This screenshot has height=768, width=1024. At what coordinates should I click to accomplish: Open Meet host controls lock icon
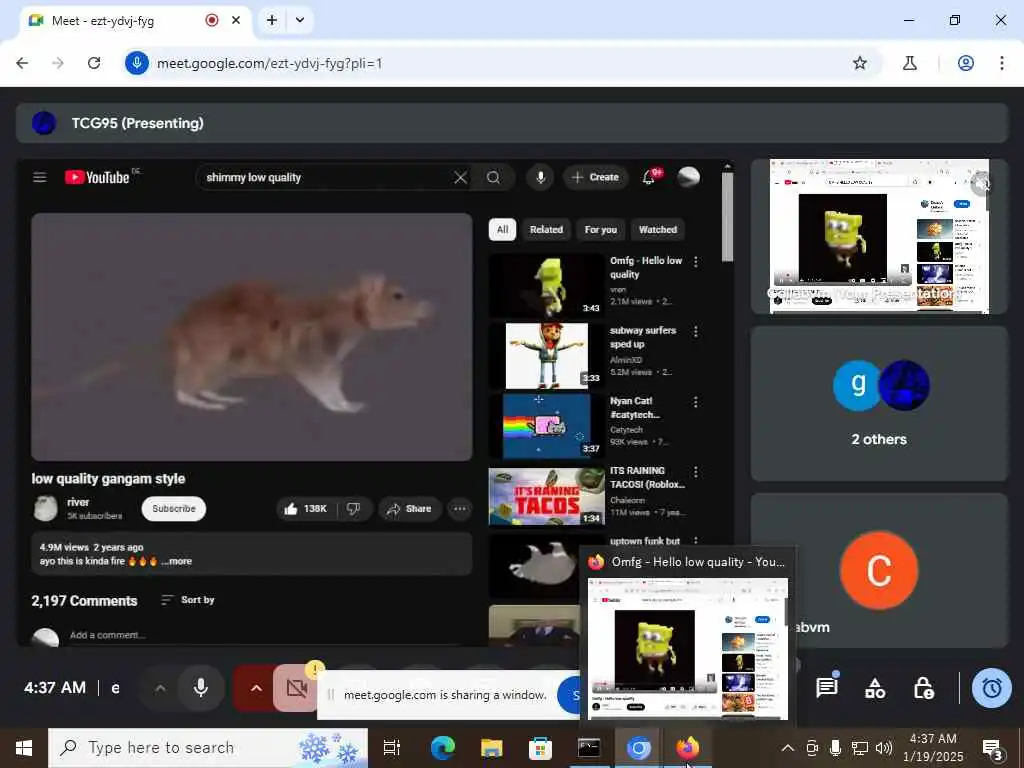point(923,688)
